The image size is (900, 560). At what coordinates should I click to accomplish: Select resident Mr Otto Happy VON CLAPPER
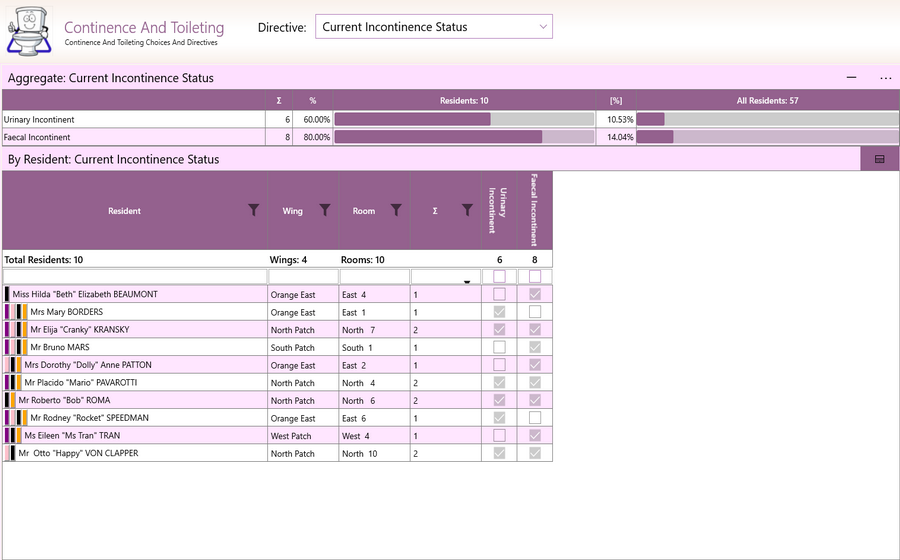[x=78, y=453]
